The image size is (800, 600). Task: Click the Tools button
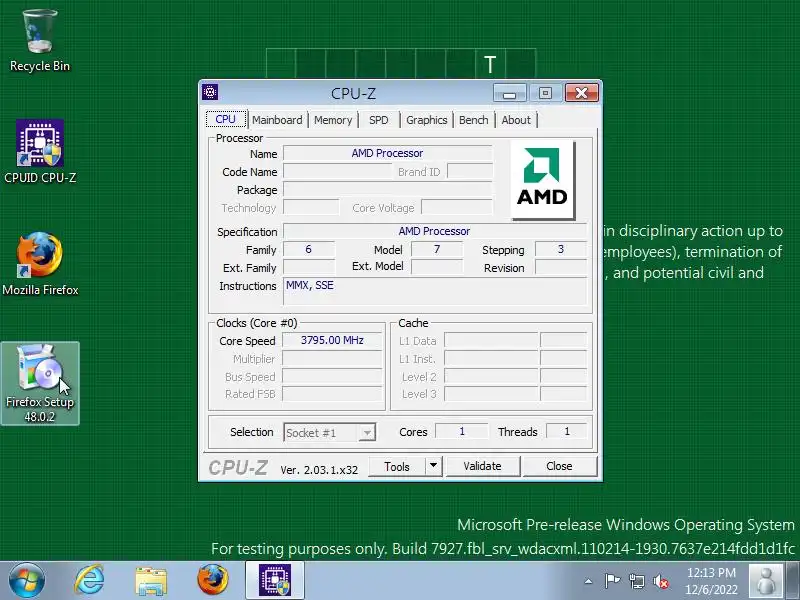396,466
